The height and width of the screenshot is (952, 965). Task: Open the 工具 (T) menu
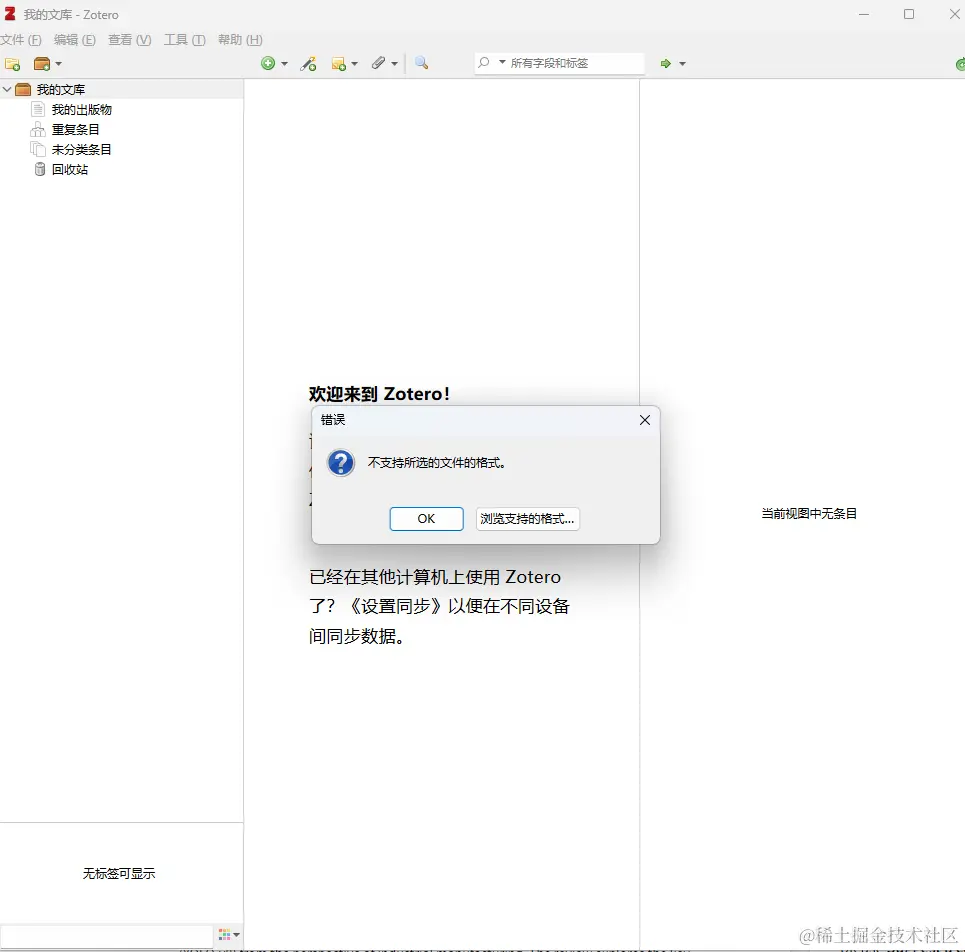tap(184, 40)
